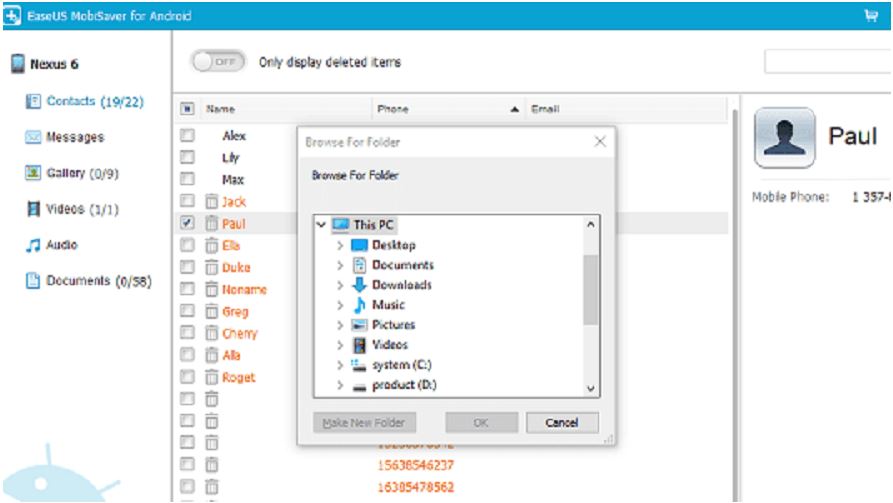Close the Browse For Folder dialog
Image resolution: width=893 pixels, height=503 pixels.
[x=600, y=142]
